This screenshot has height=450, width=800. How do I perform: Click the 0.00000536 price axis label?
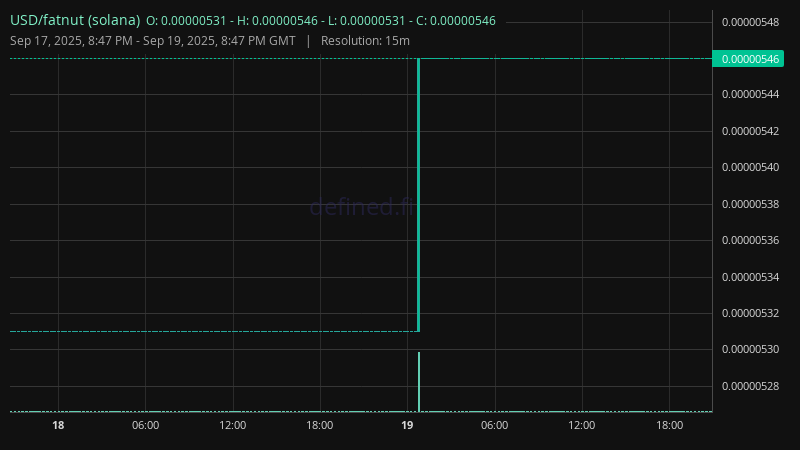751,240
